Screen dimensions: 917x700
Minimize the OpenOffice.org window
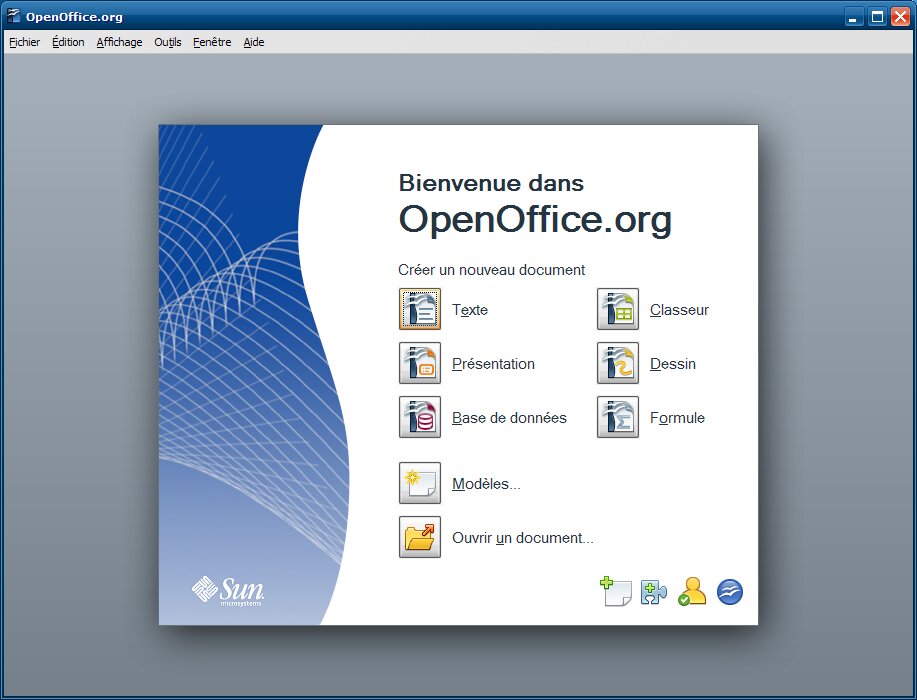pos(853,17)
